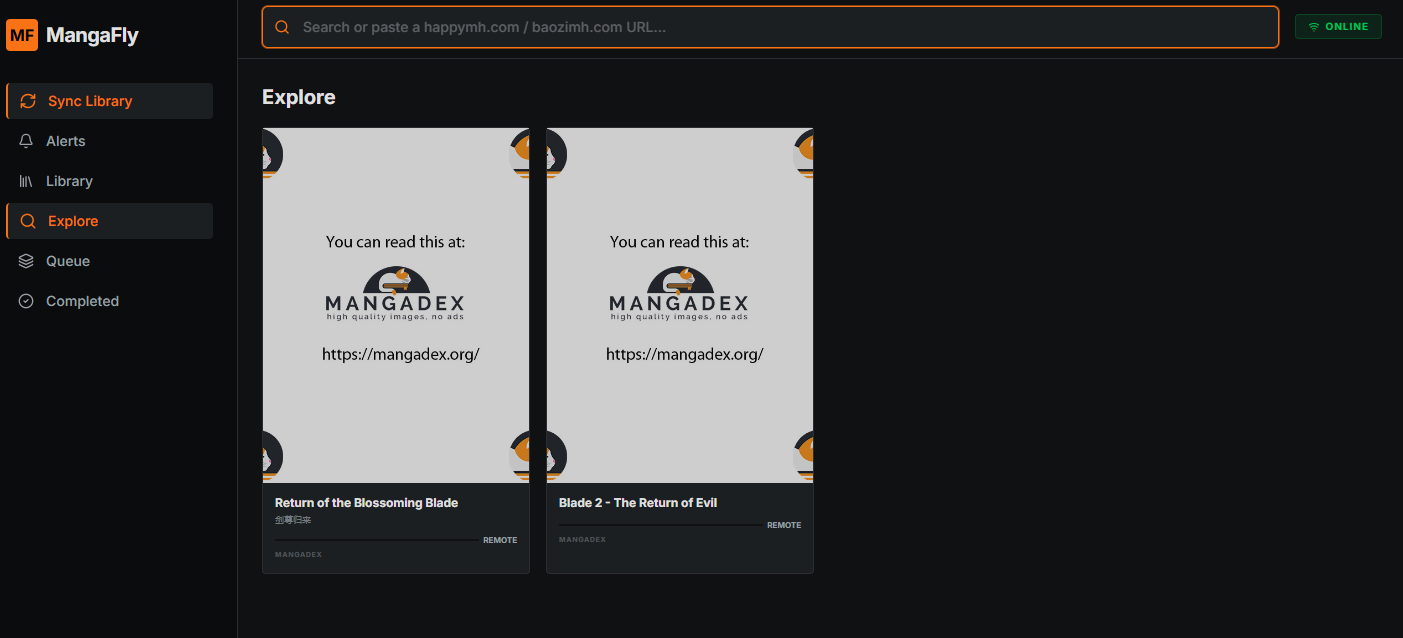1403x638 pixels.
Task: Select the Queue stacked-layers icon
Action: [x=26, y=260]
